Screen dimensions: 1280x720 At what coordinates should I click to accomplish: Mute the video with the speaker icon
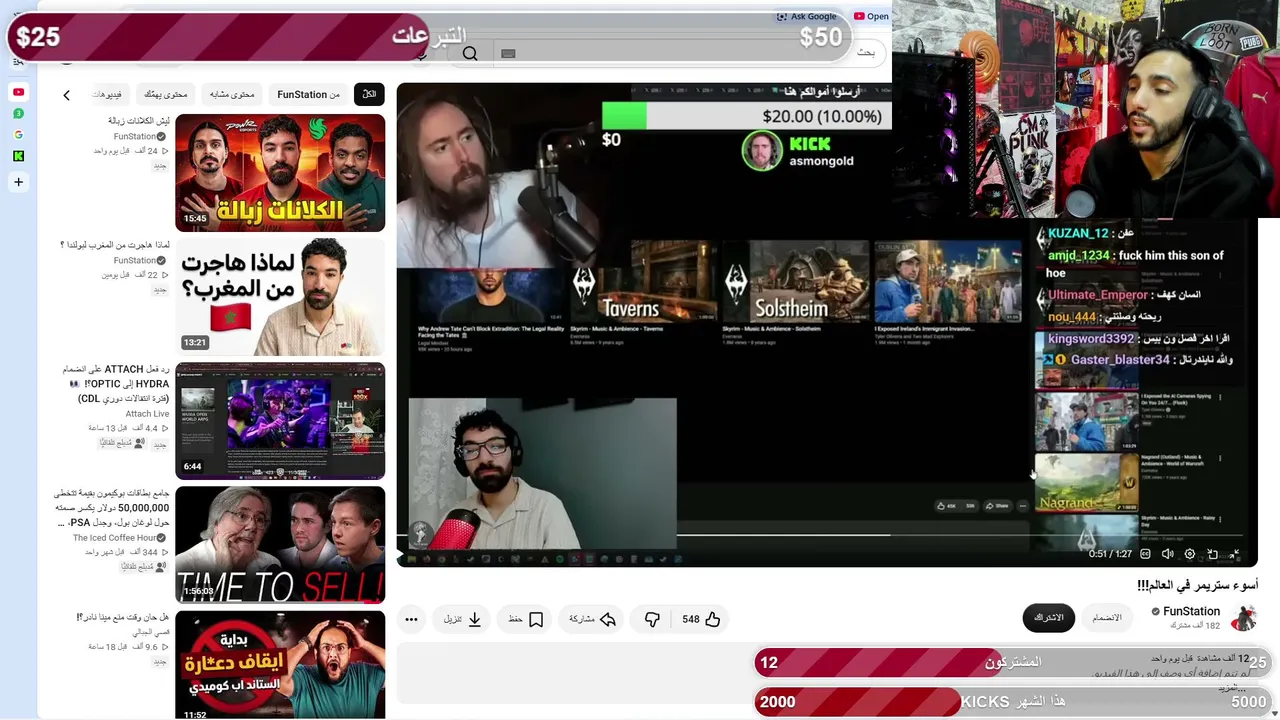pos(1167,554)
